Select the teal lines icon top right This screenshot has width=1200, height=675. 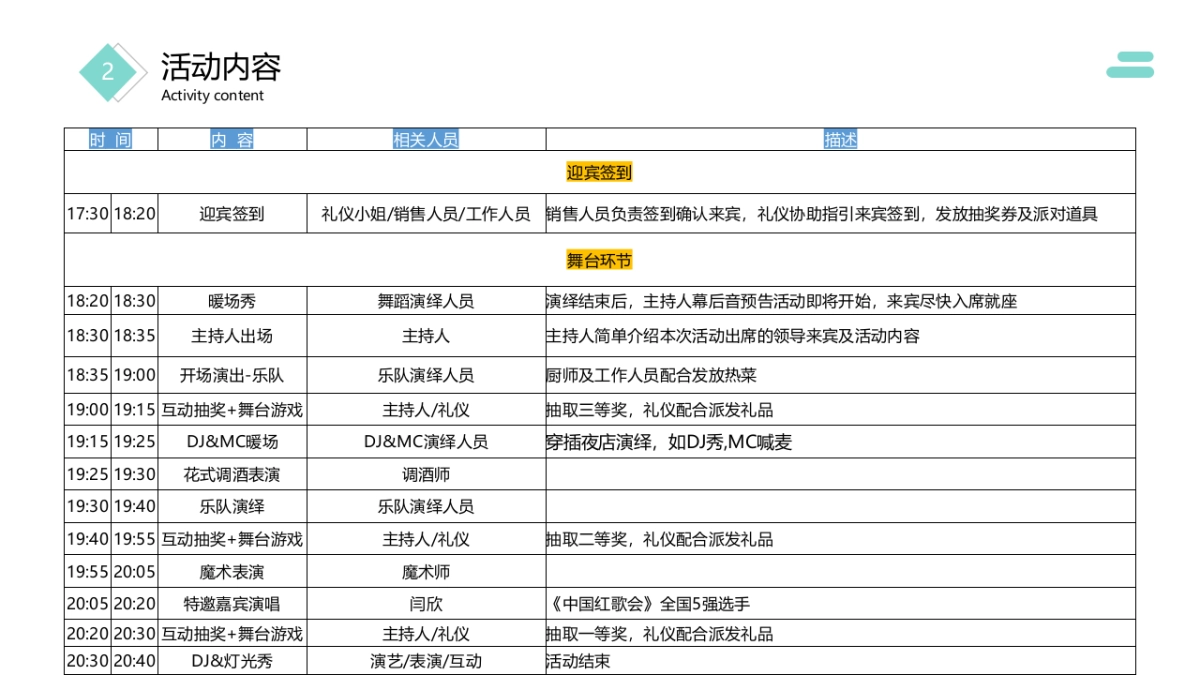tap(1129, 65)
